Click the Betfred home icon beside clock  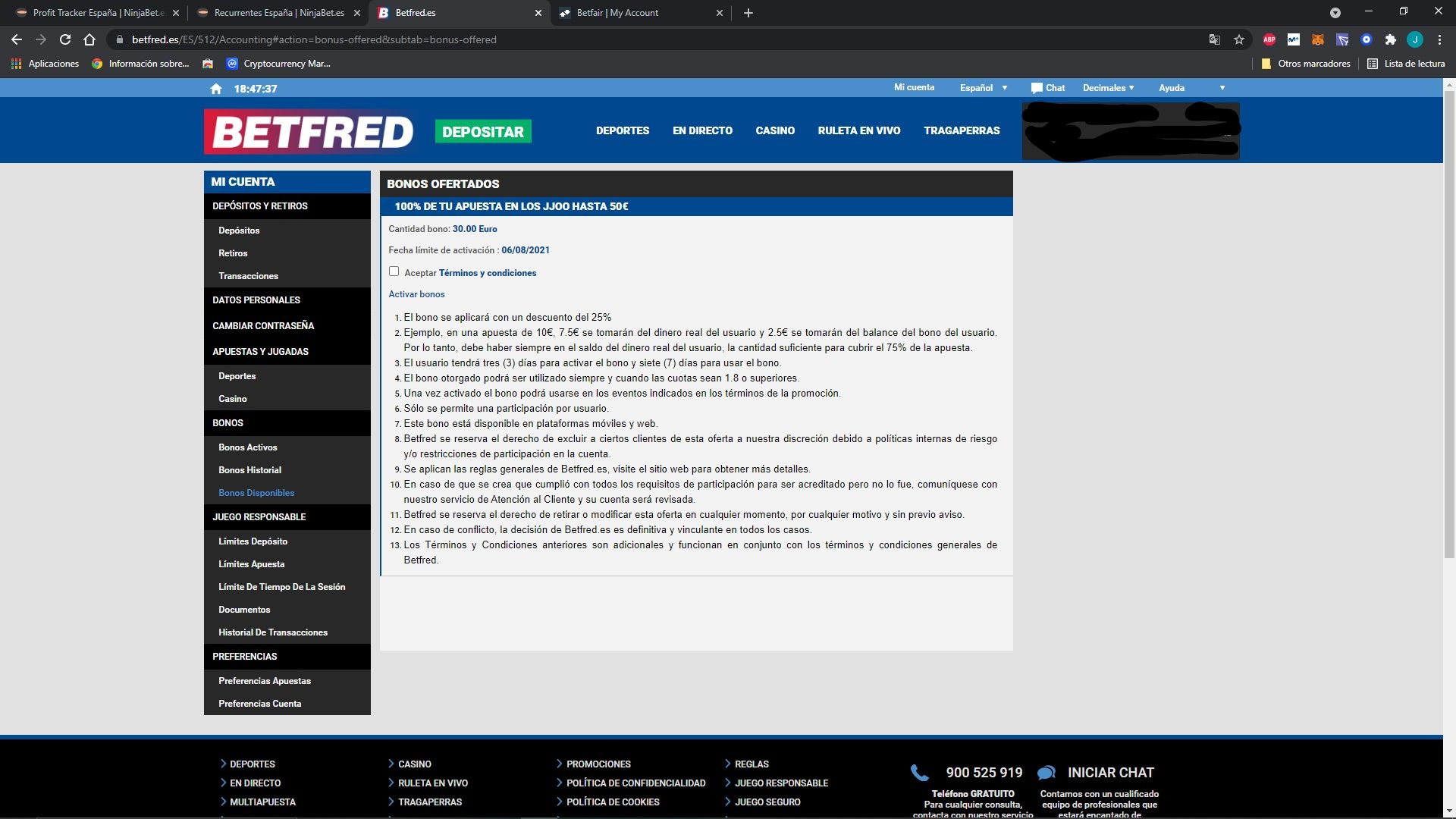(x=216, y=89)
